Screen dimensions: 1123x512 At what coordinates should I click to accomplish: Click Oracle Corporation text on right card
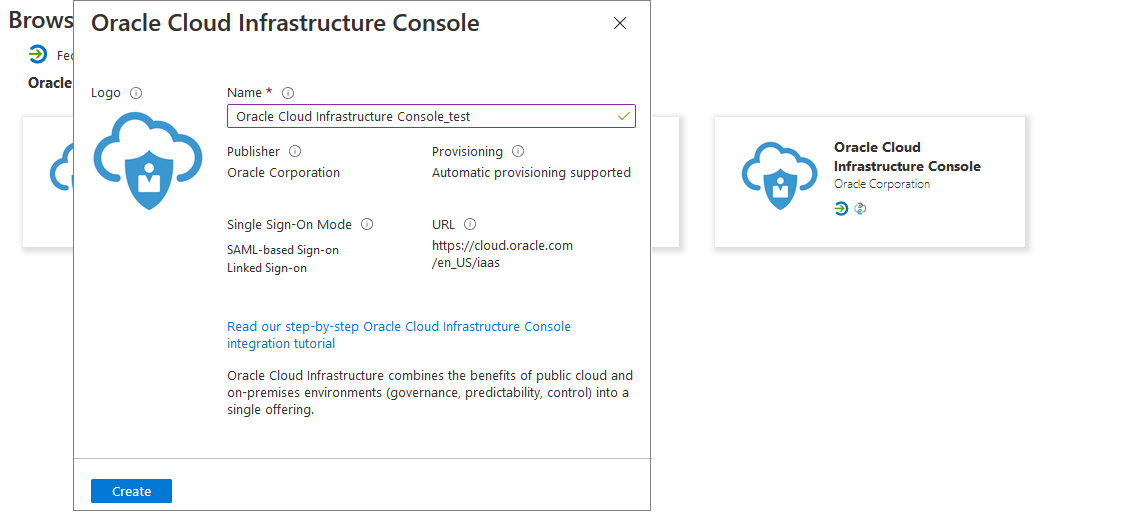coord(882,184)
